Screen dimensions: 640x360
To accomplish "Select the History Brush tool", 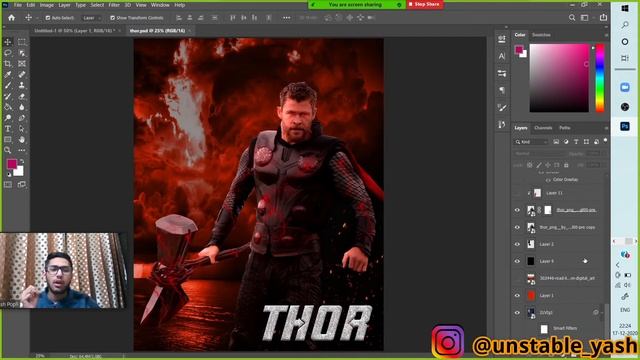I will [x=8, y=96].
